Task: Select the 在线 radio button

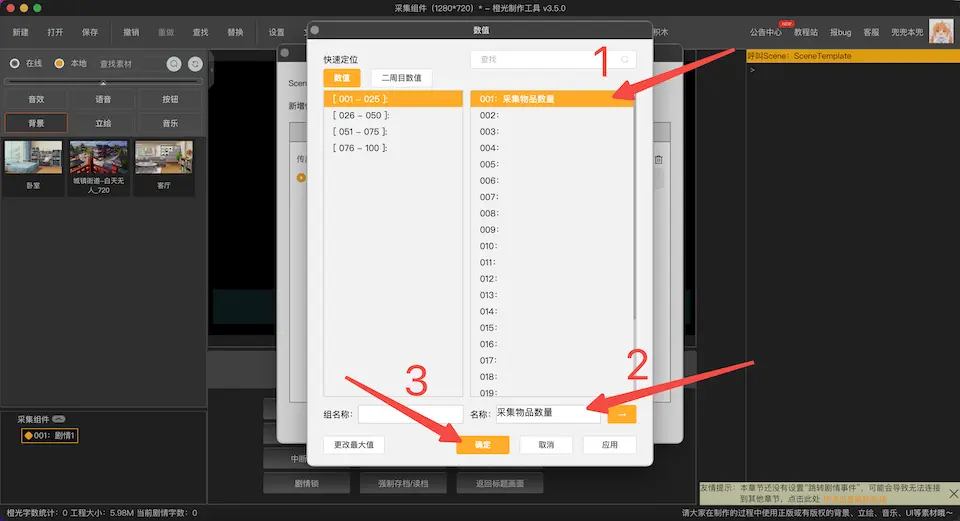Action: click(x=14, y=64)
